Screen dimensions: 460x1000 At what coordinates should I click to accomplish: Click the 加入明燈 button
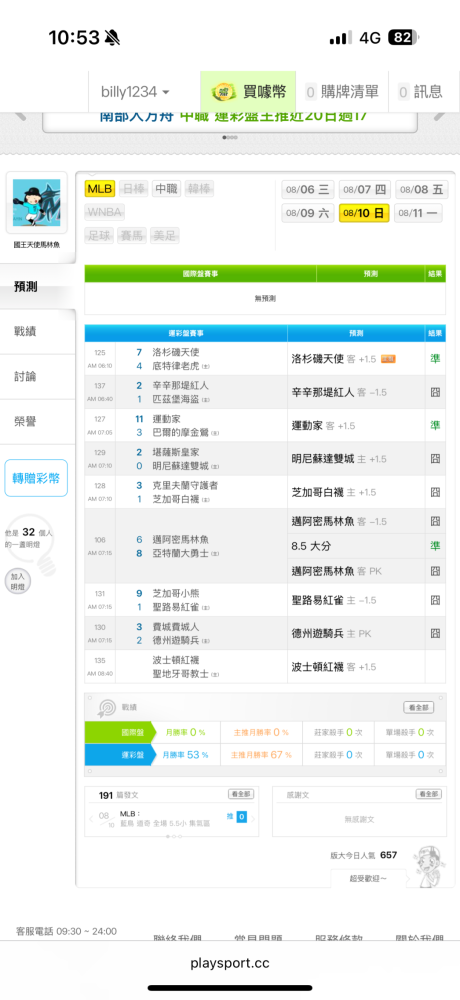(x=17, y=582)
